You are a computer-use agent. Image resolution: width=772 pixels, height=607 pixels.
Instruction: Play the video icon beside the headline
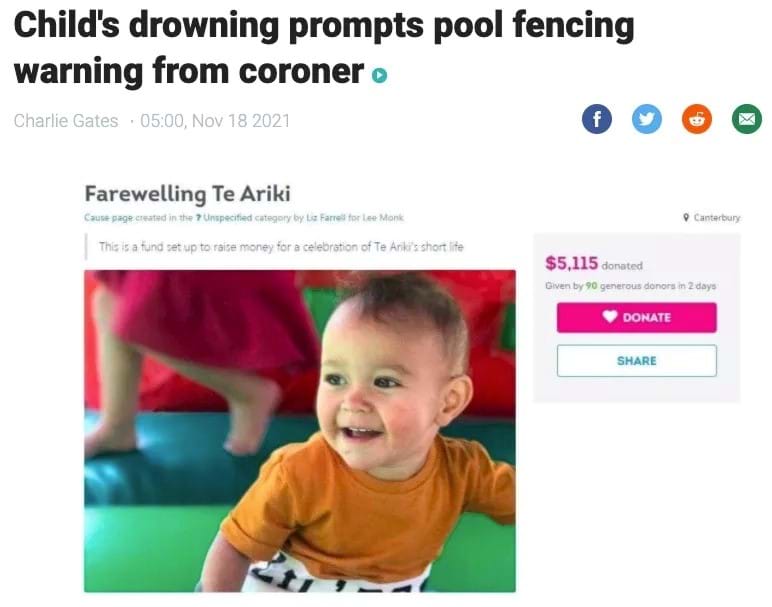pos(379,75)
